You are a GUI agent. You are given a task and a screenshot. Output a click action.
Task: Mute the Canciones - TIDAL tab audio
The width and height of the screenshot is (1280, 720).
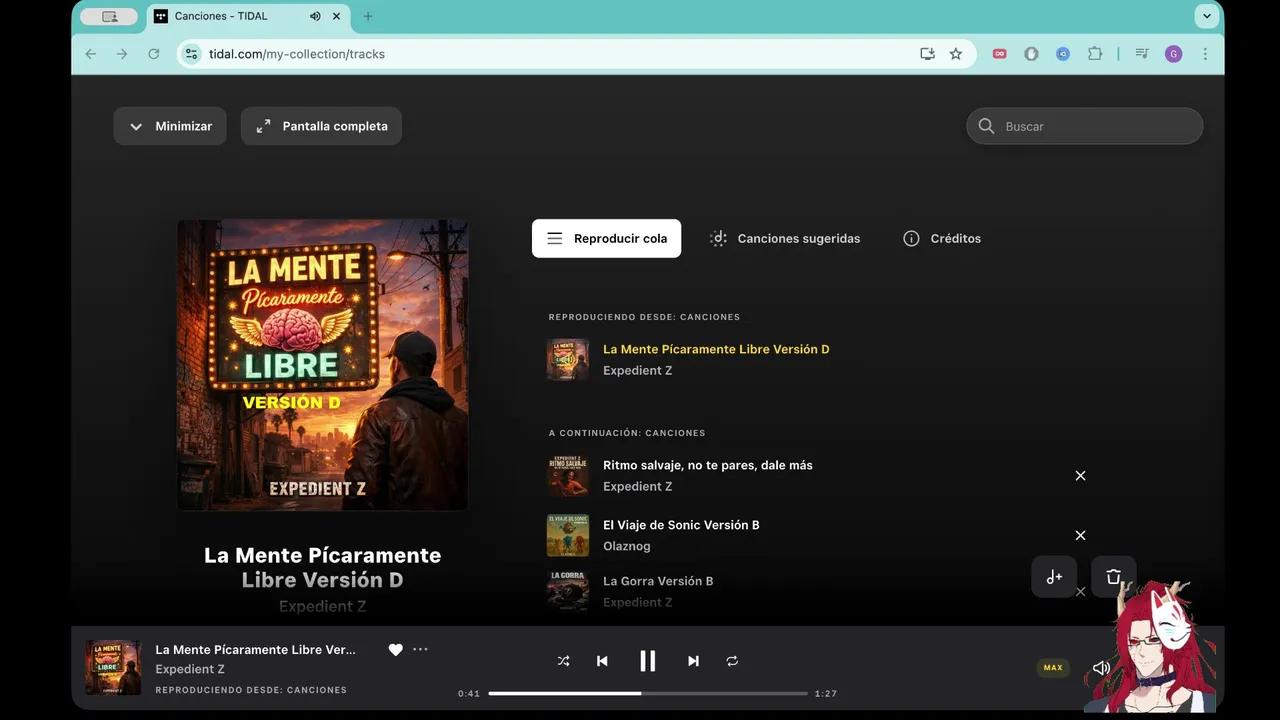(x=315, y=16)
